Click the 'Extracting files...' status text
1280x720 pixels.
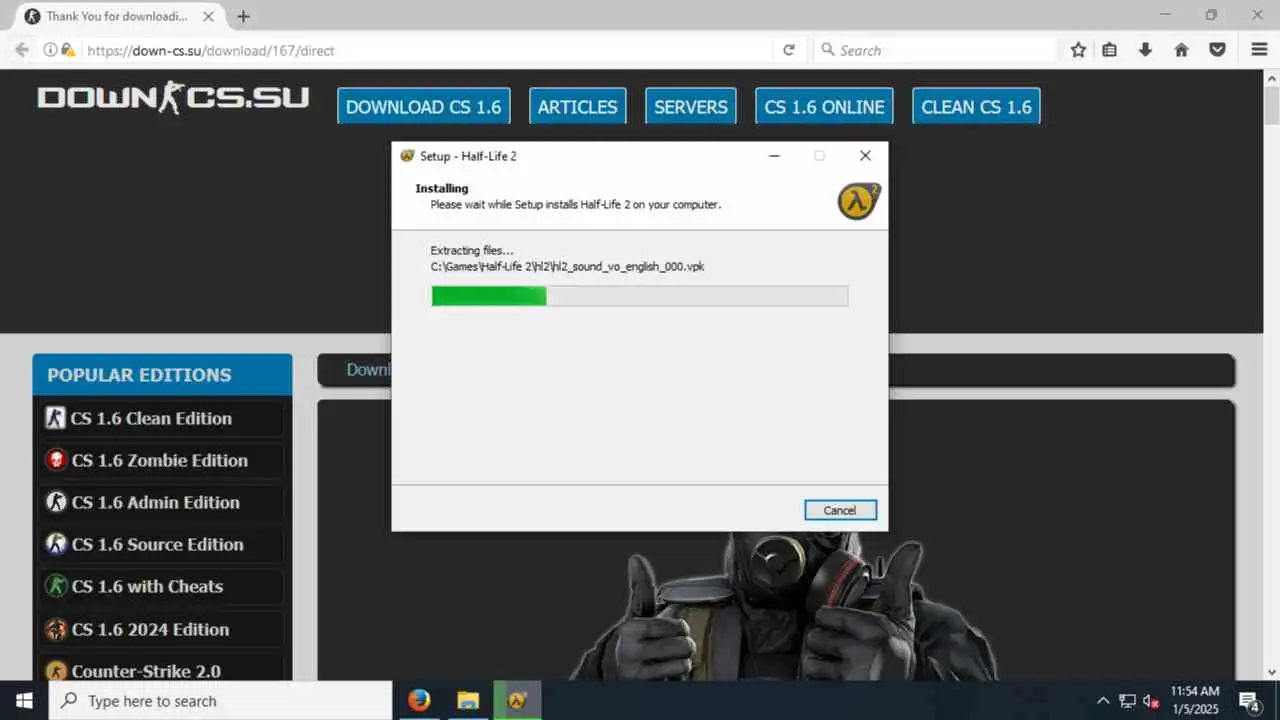pos(472,250)
